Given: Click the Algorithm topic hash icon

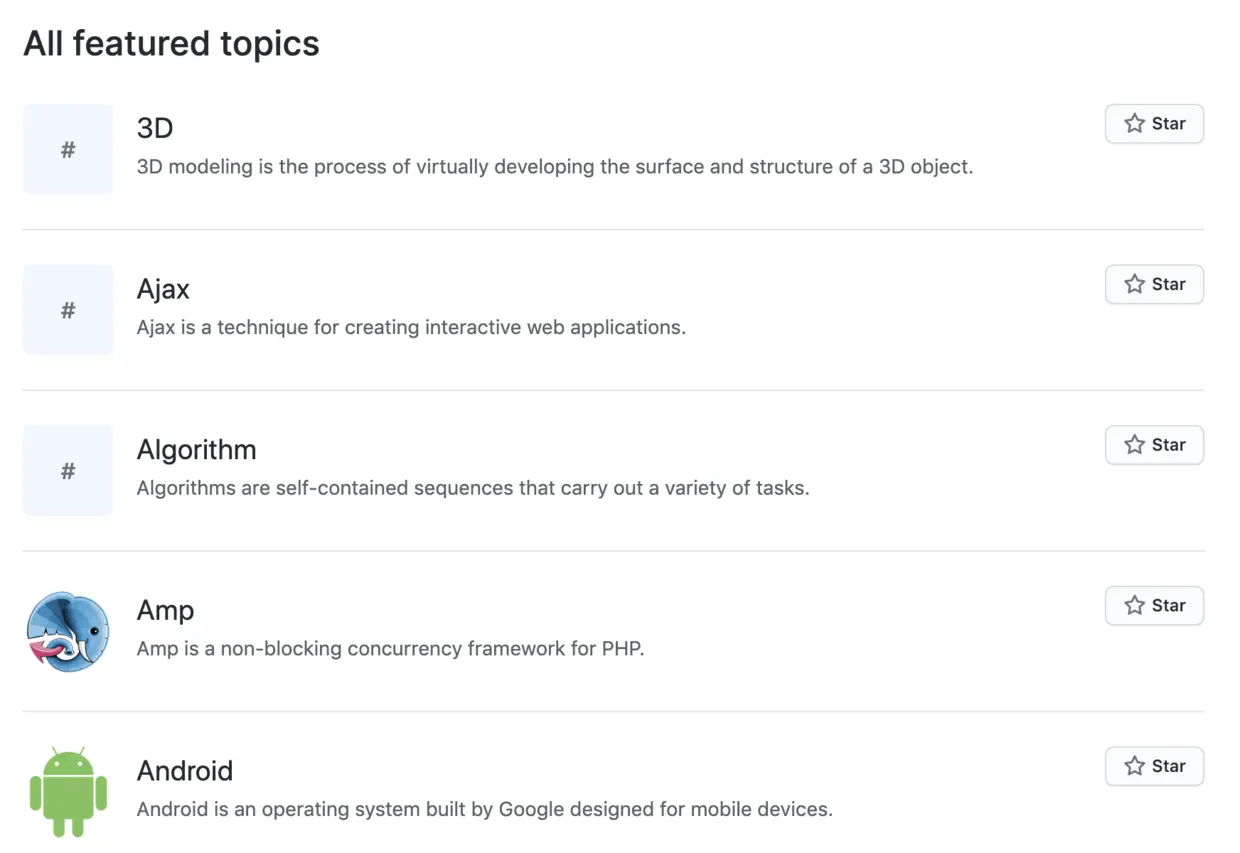Looking at the screenshot, I should [x=68, y=471].
